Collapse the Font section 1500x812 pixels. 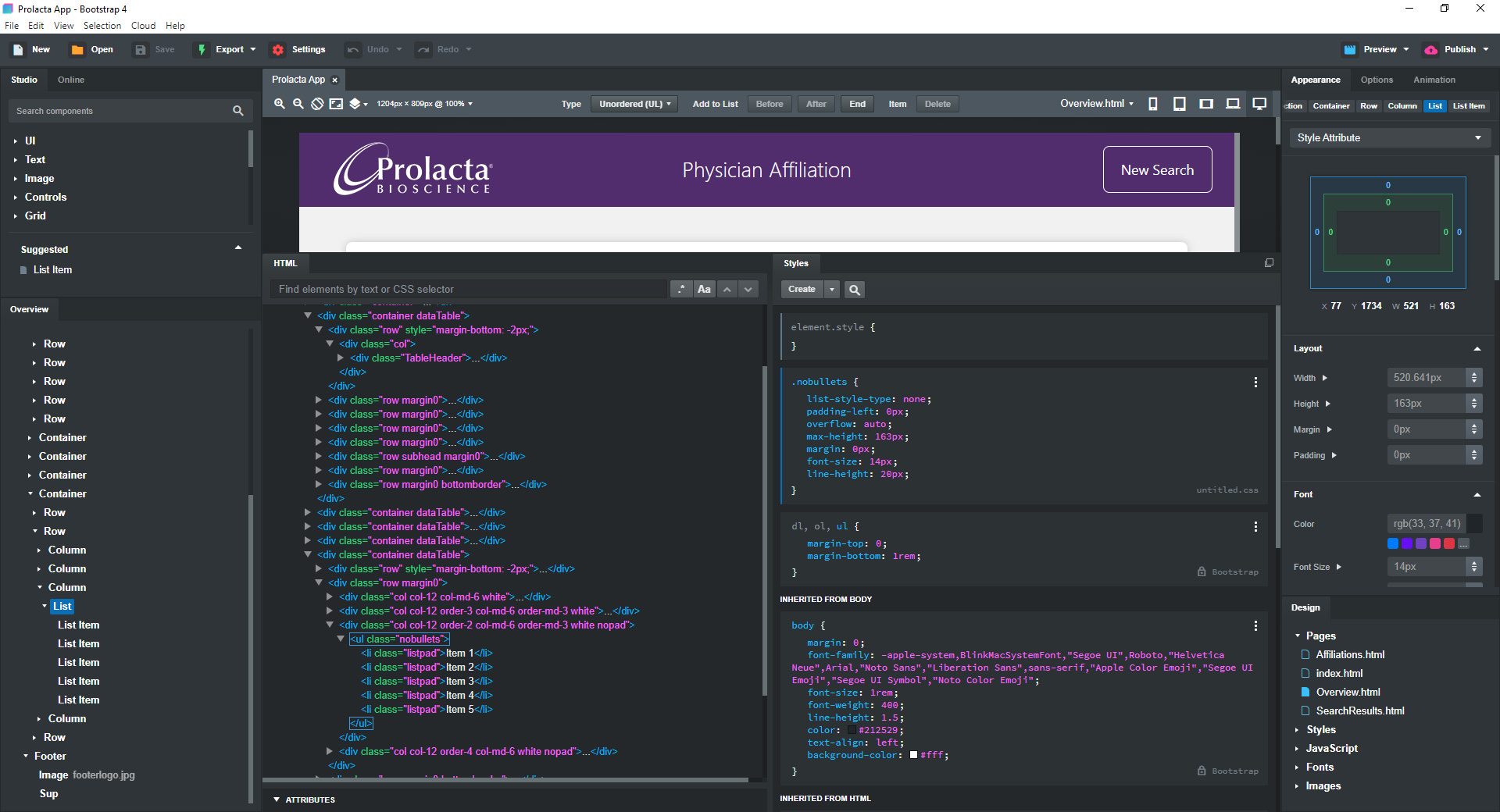click(x=1477, y=495)
